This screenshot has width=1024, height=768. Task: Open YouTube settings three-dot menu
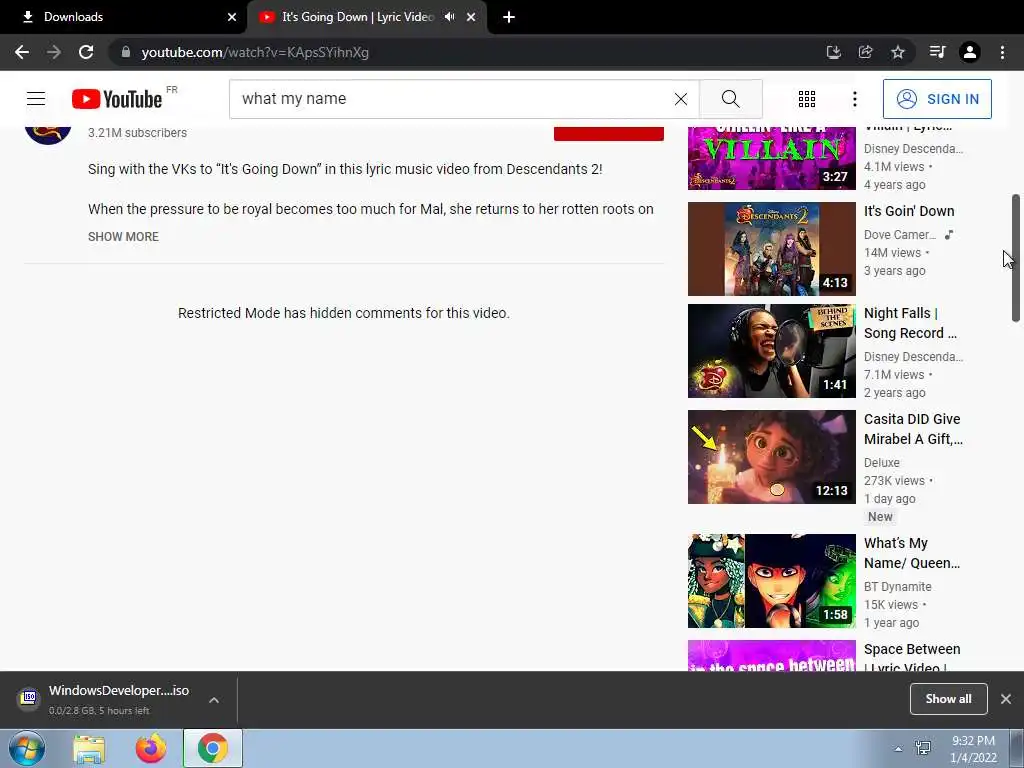point(854,99)
